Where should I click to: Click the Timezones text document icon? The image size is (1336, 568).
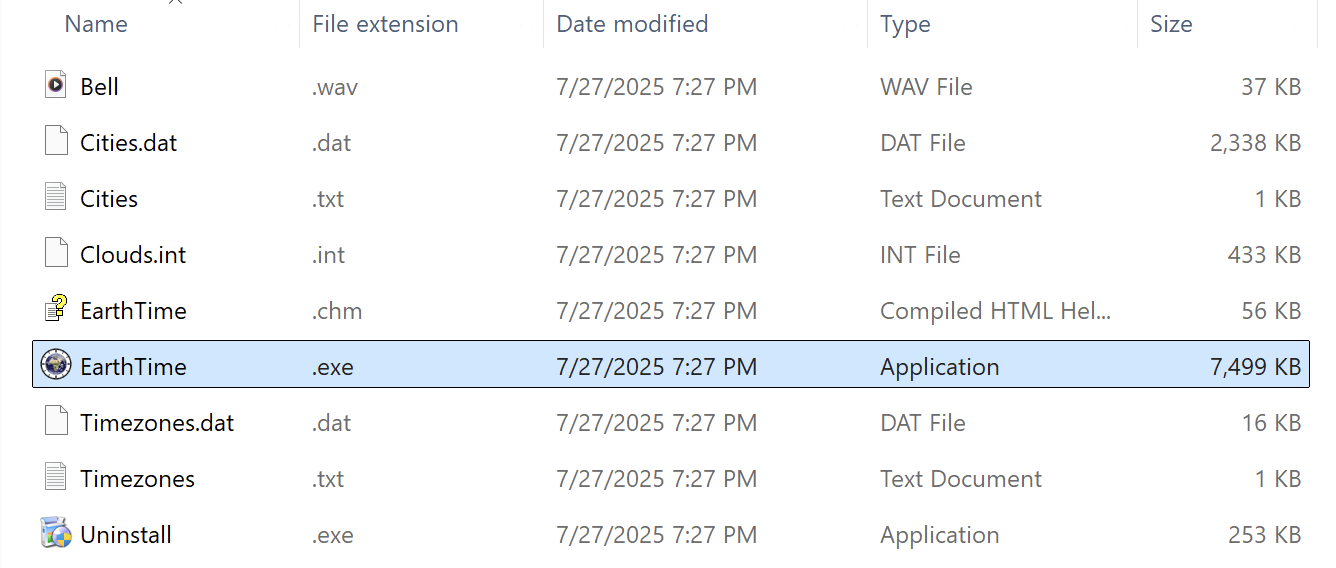(56, 478)
